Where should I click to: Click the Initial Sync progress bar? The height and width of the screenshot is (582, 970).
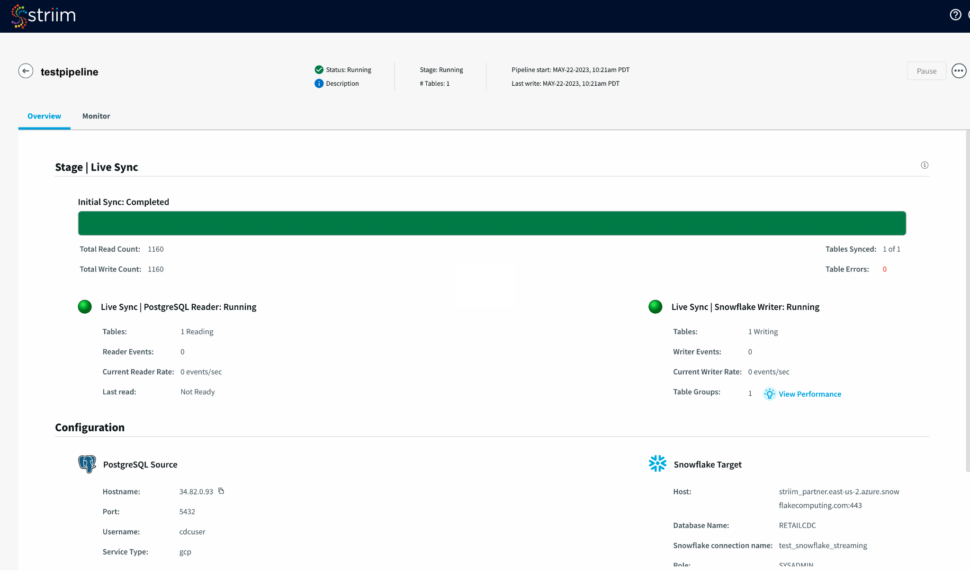(x=491, y=223)
